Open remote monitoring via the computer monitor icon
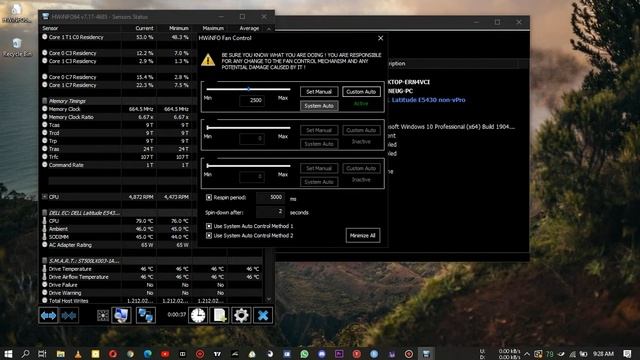Screen dimensions: 640x360 coord(121,316)
